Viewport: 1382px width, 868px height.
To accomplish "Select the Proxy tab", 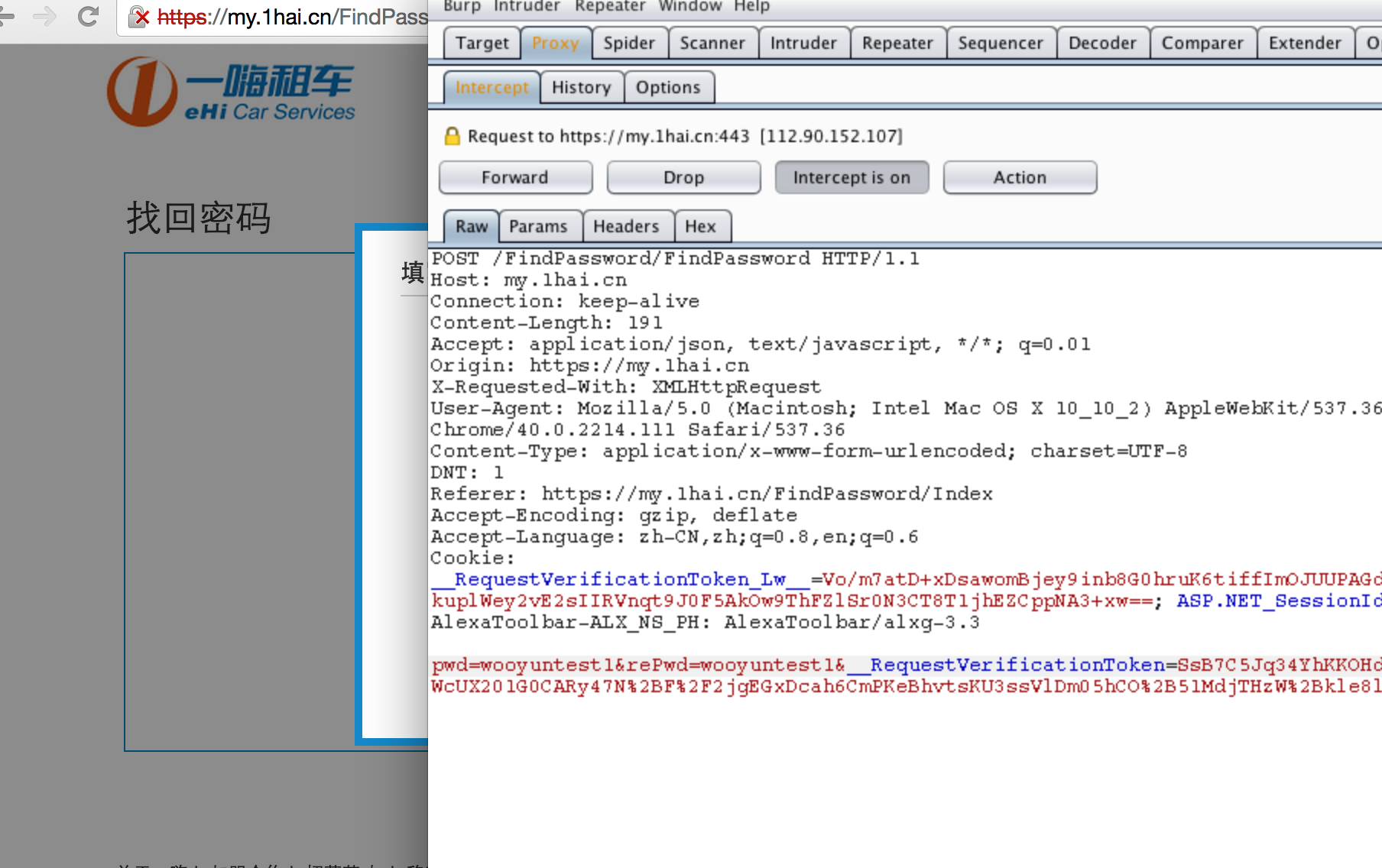I will pyautogui.click(x=556, y=43).
